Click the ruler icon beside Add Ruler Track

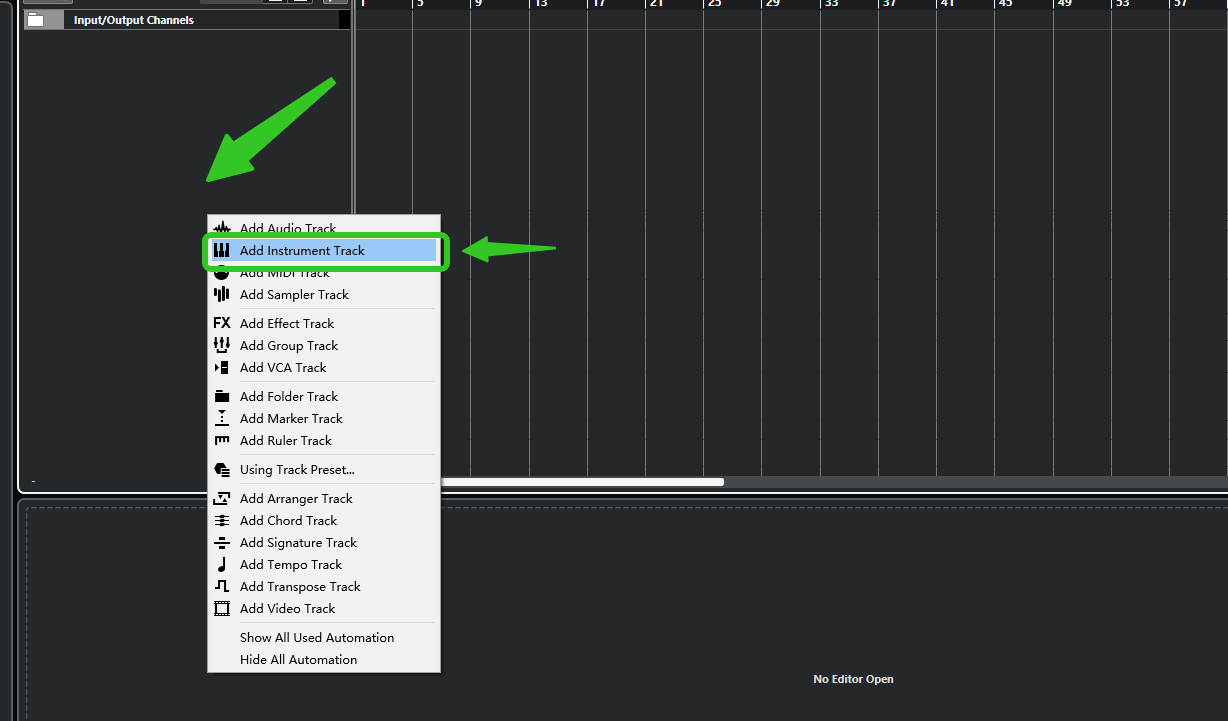(222, 441)
